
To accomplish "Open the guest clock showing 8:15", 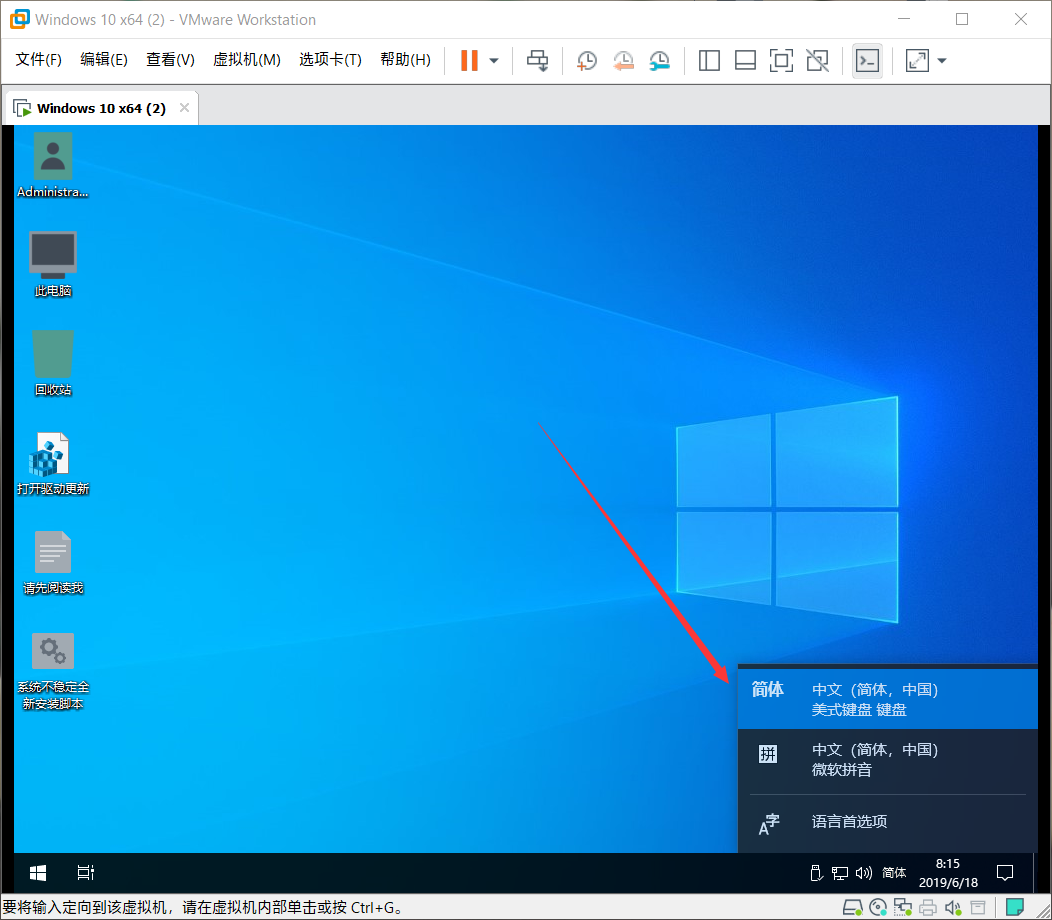I will (x=948, y=873).
